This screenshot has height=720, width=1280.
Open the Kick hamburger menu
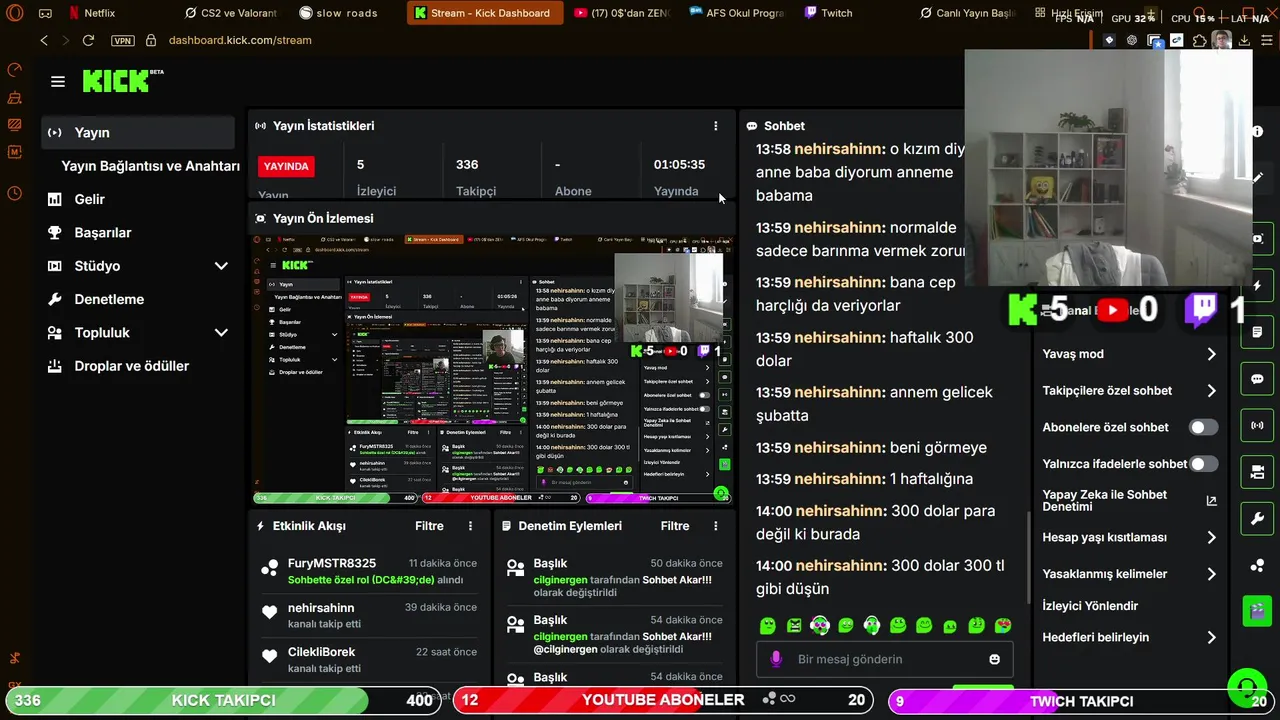point(58,82)
